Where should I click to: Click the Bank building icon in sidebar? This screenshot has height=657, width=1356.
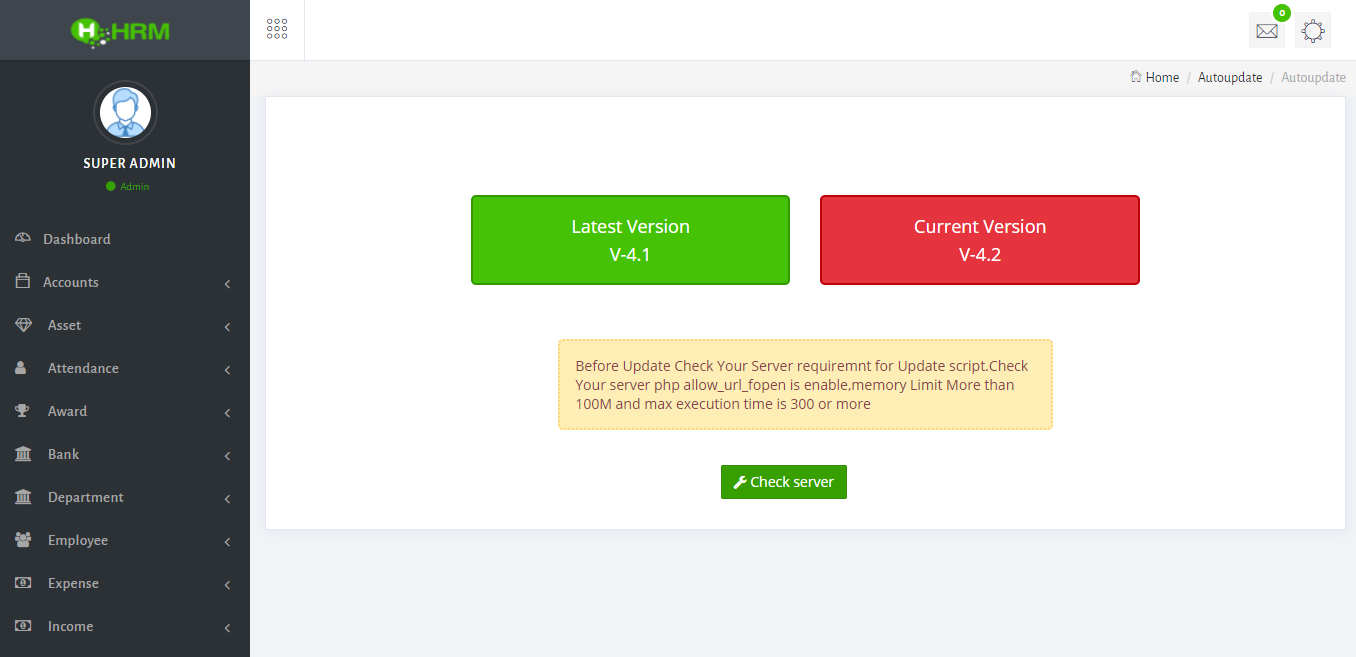tap(22, 453)
